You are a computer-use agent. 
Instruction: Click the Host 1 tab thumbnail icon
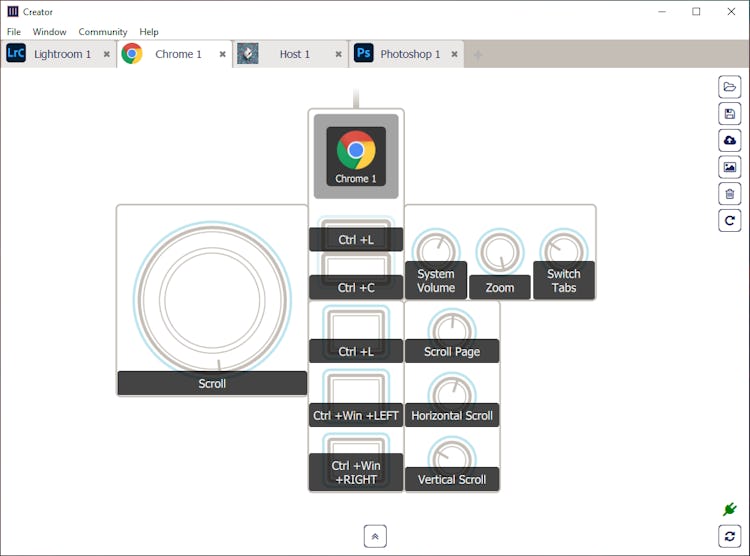click(248, 54)
